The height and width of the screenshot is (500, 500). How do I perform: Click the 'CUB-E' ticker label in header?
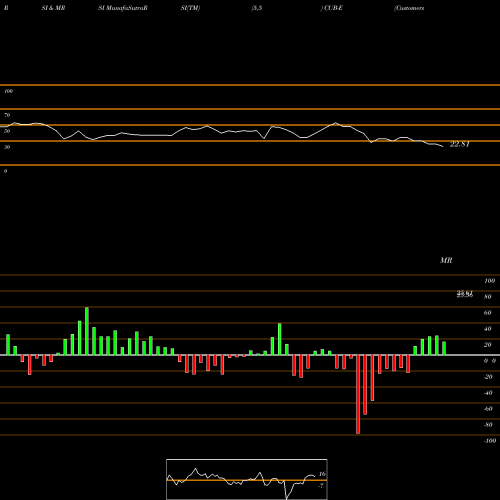(x=333, y=8)
